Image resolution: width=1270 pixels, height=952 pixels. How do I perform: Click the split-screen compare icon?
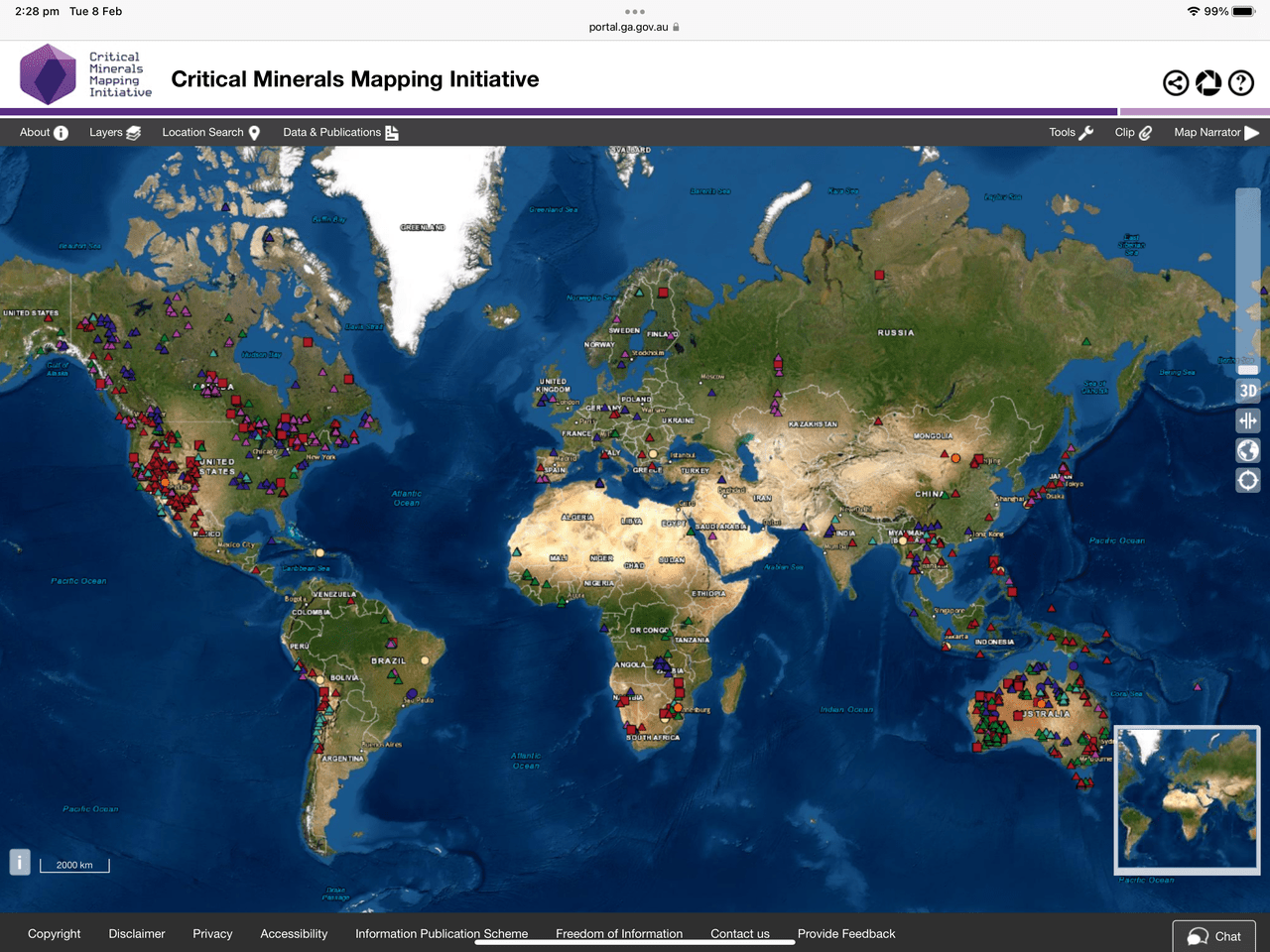(x=1247, y=420)
